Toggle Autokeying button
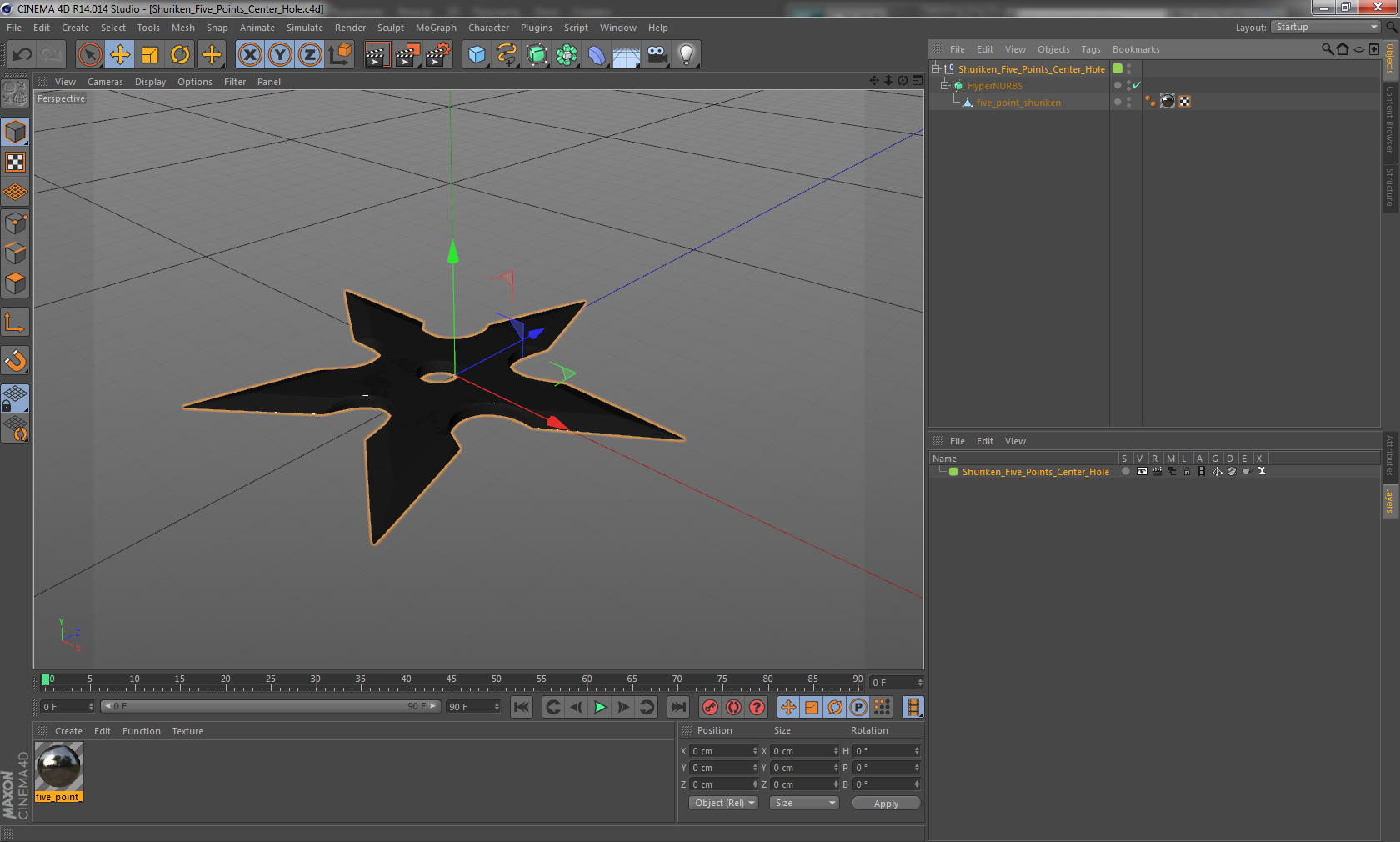 [x=733, y=707]
